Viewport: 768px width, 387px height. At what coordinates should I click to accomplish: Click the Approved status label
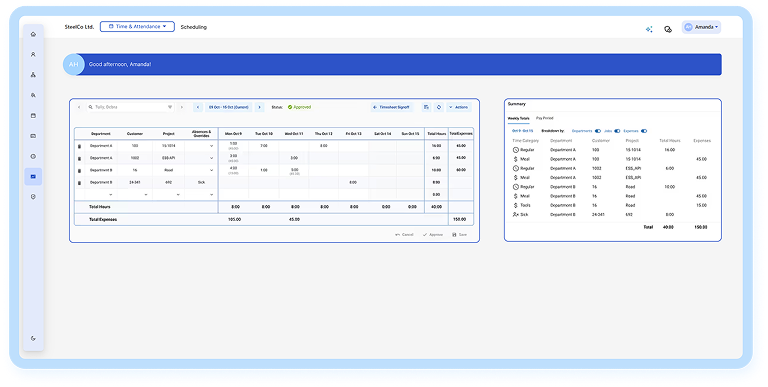click(x=299, y=107)
